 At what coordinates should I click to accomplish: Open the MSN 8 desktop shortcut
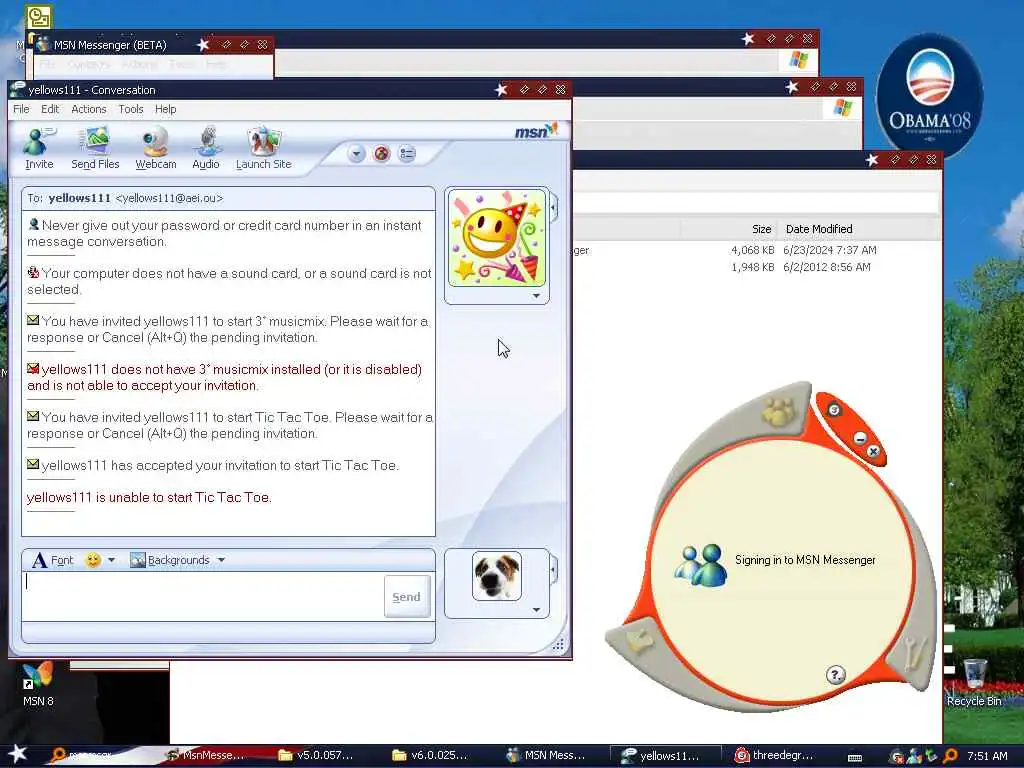[38, 684]
